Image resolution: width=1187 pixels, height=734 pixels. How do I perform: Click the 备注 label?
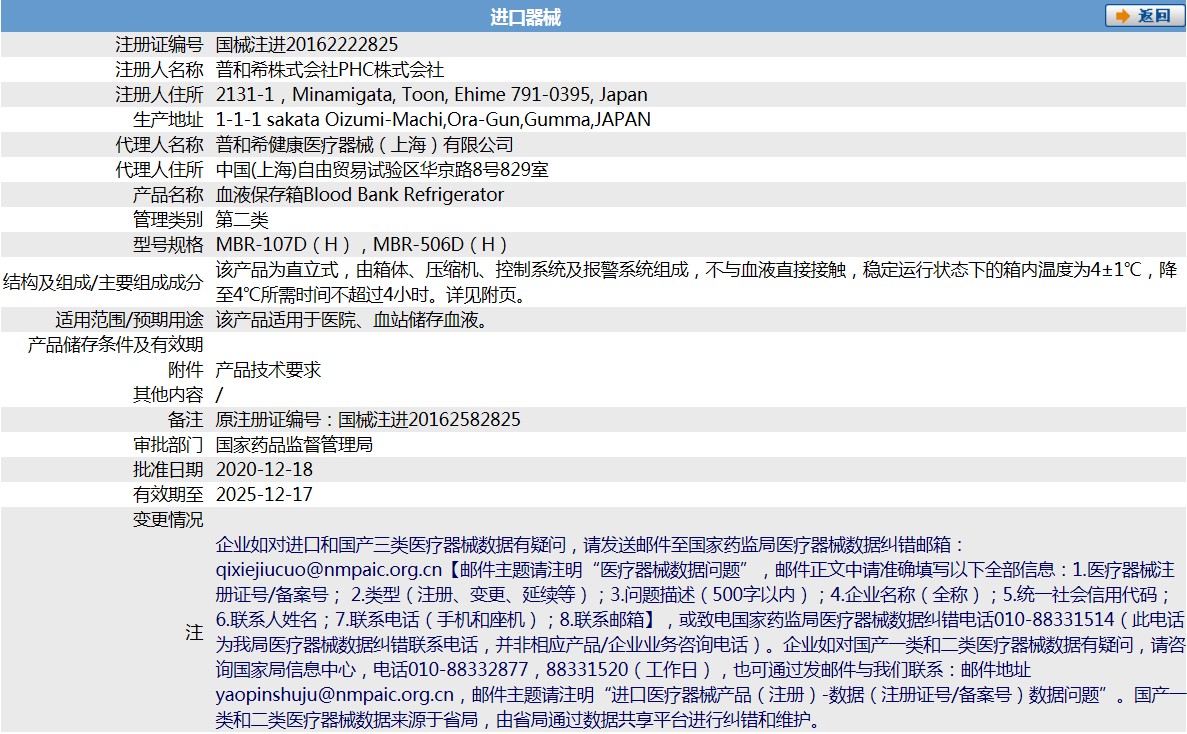(x=185, y=419)
